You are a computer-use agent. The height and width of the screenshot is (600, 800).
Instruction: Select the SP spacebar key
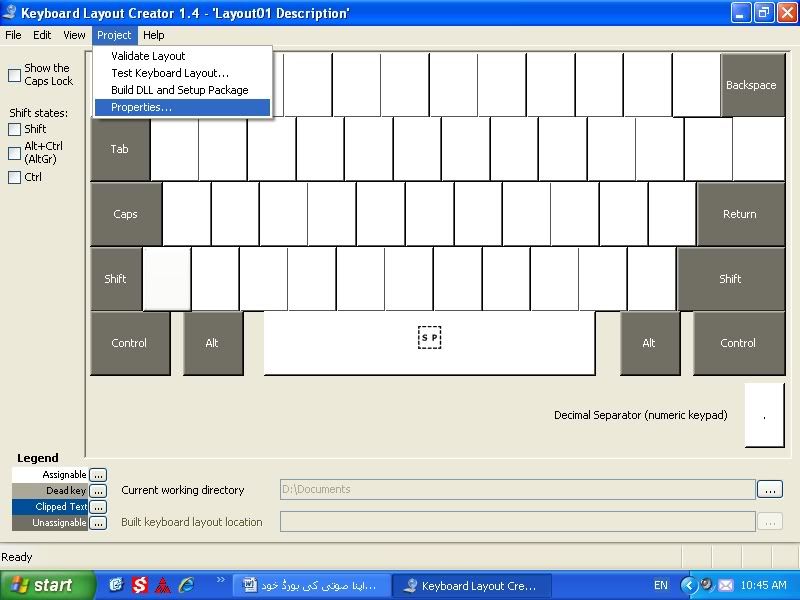point(429,343)
